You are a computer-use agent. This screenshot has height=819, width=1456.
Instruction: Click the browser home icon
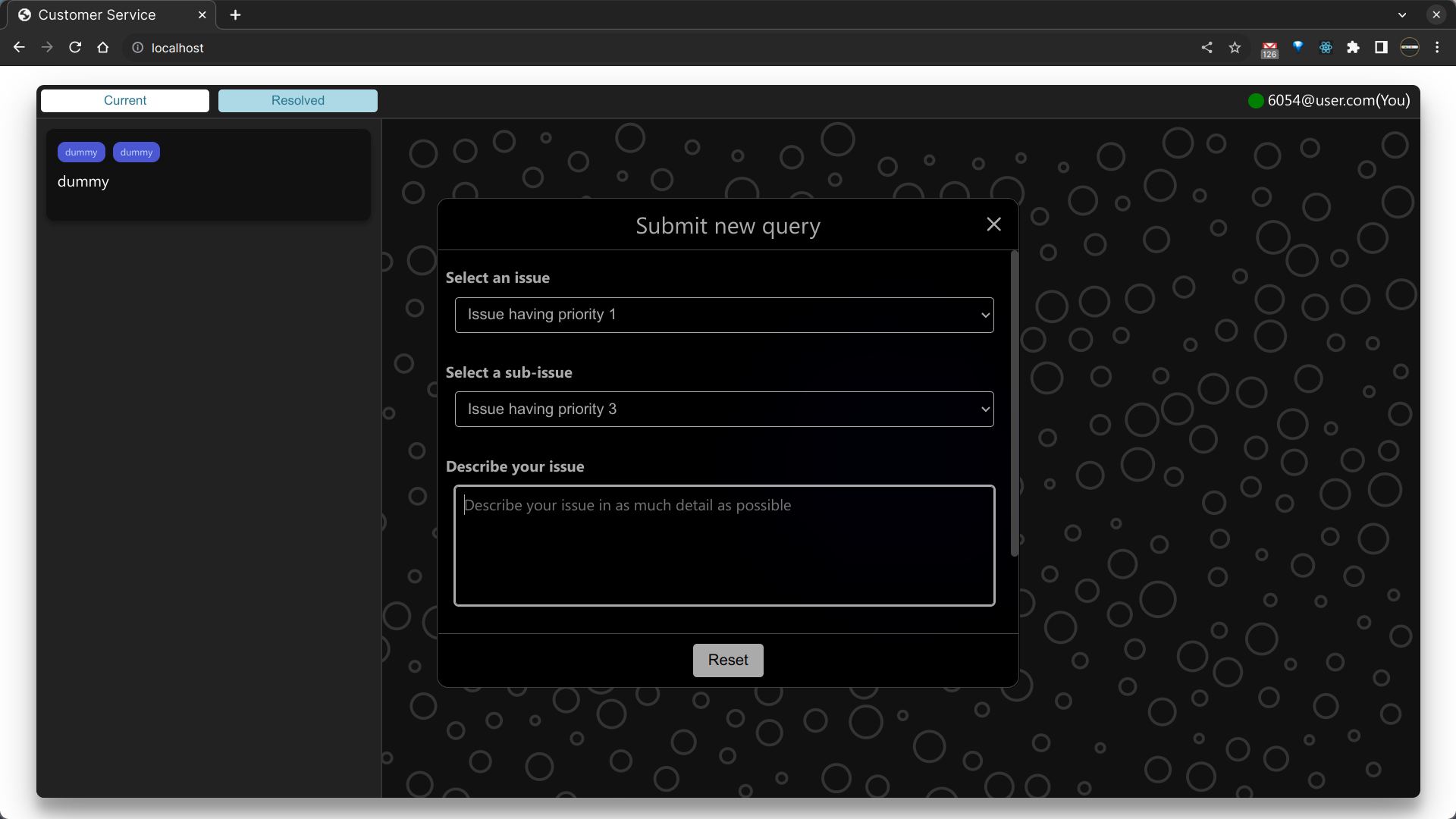point(103,48)
